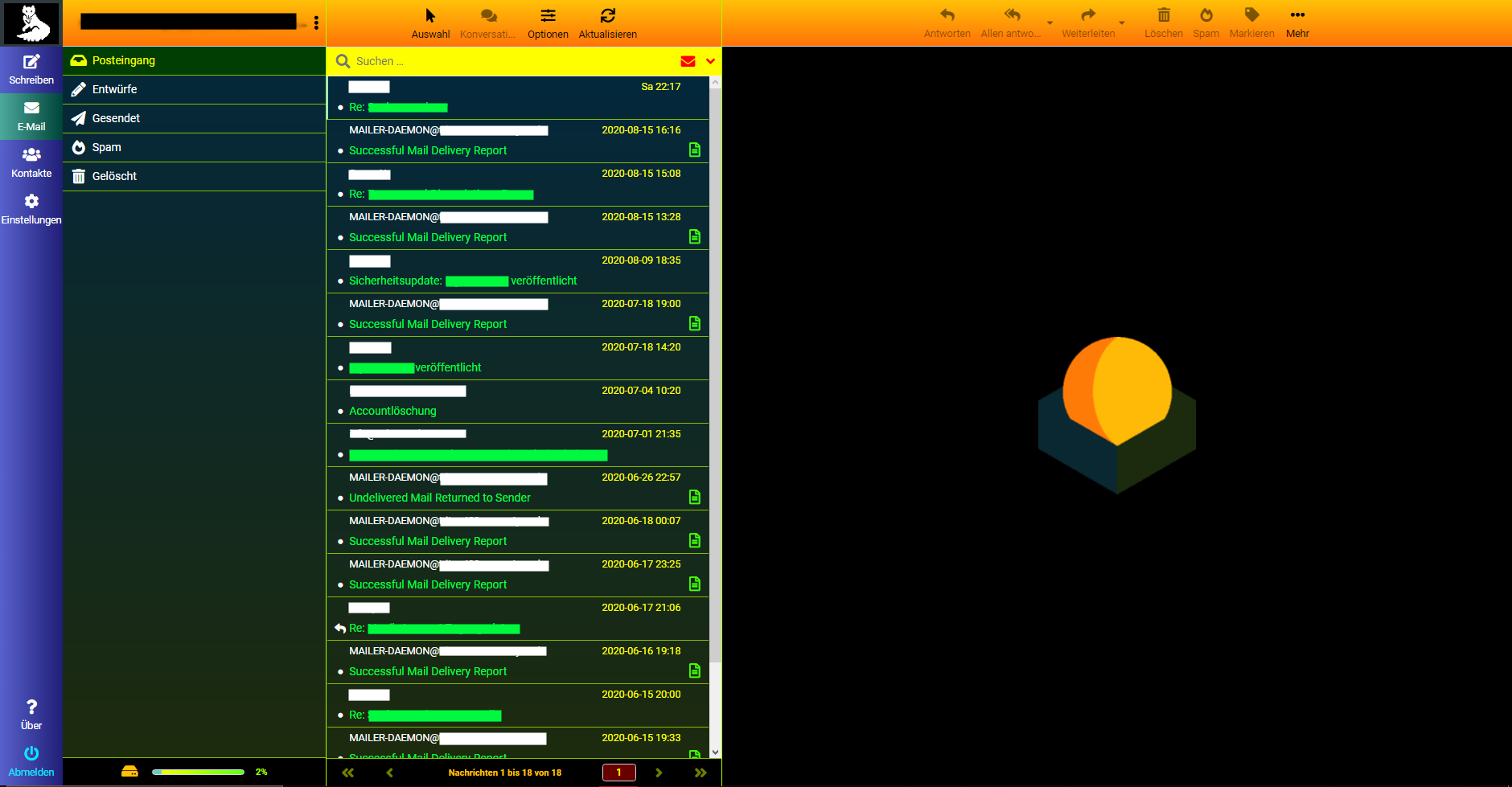The width and height of the screenshot is (1512, 787).
Task: Open Undelivered Mail Returned to Sender message
Action: [439, 498]
